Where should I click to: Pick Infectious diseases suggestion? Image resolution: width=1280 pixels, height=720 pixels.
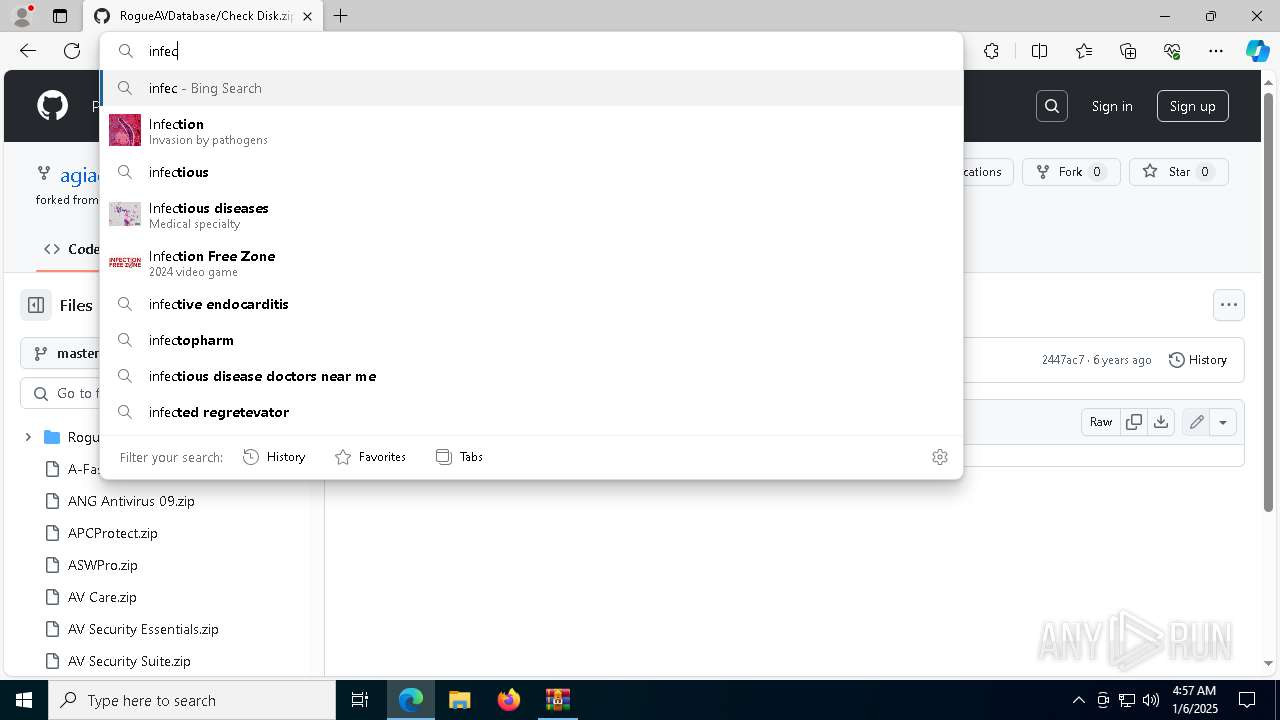531,214
